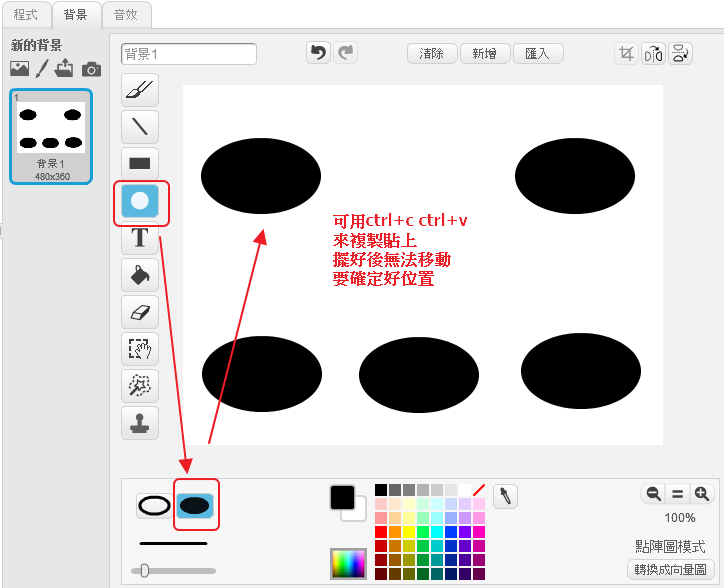
Task: Select the Fill bucket tool
Action: click(x=140, y=274)
